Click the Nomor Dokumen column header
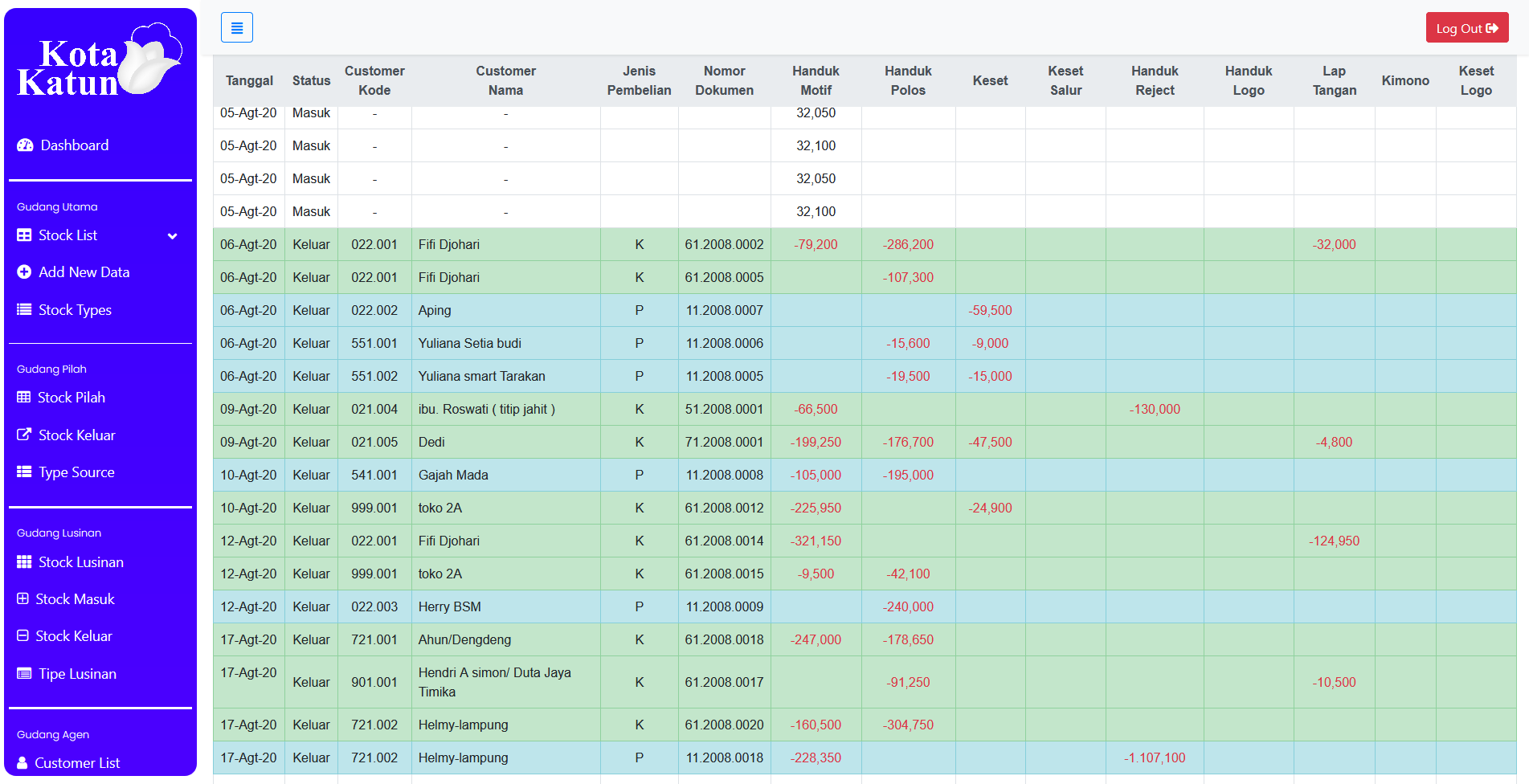Screen dimensions: 1529x784 pyautogui.click(x=724, y=80)
